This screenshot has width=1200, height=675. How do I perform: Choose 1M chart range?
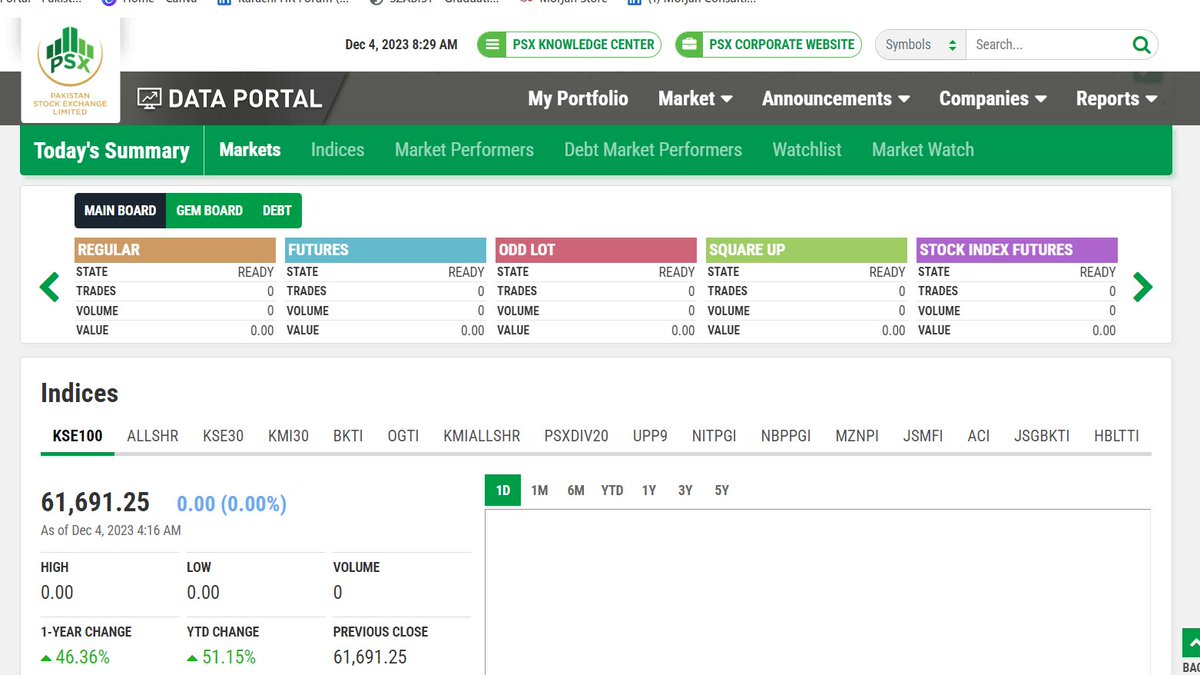pyautogui.click(x=540, y=490)
